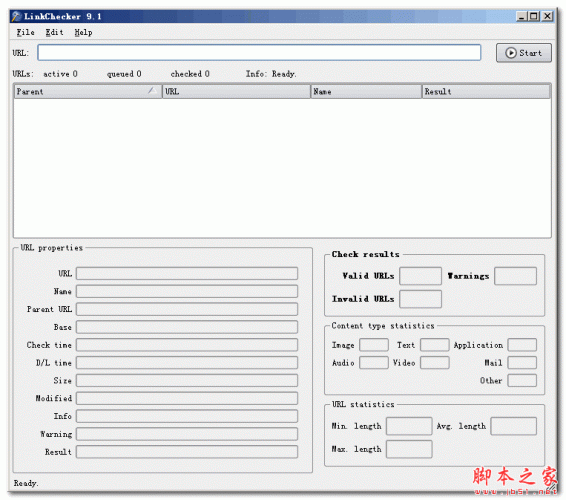566x500 pixels.
Task: Click the Name field in URL properties
Action: 187,291
